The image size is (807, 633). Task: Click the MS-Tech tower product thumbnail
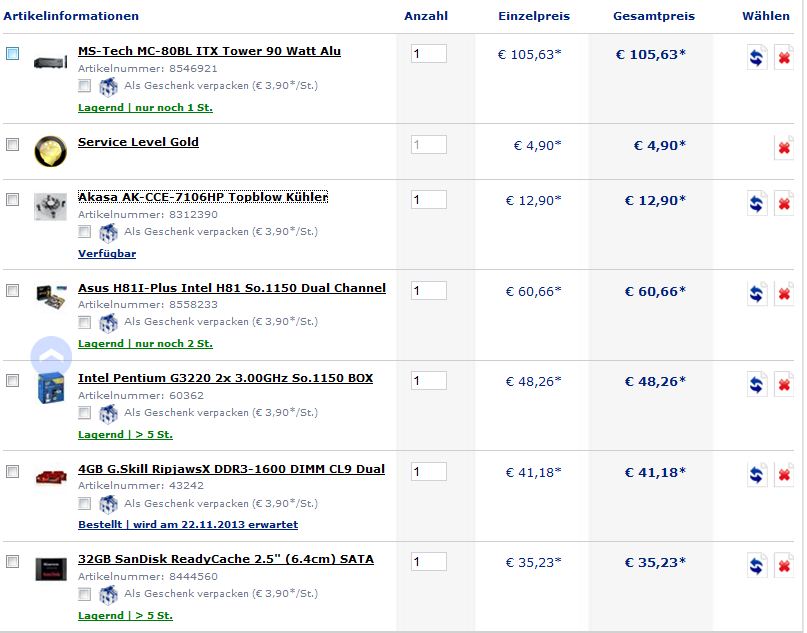pyautogui.click(x=50, y=62)
